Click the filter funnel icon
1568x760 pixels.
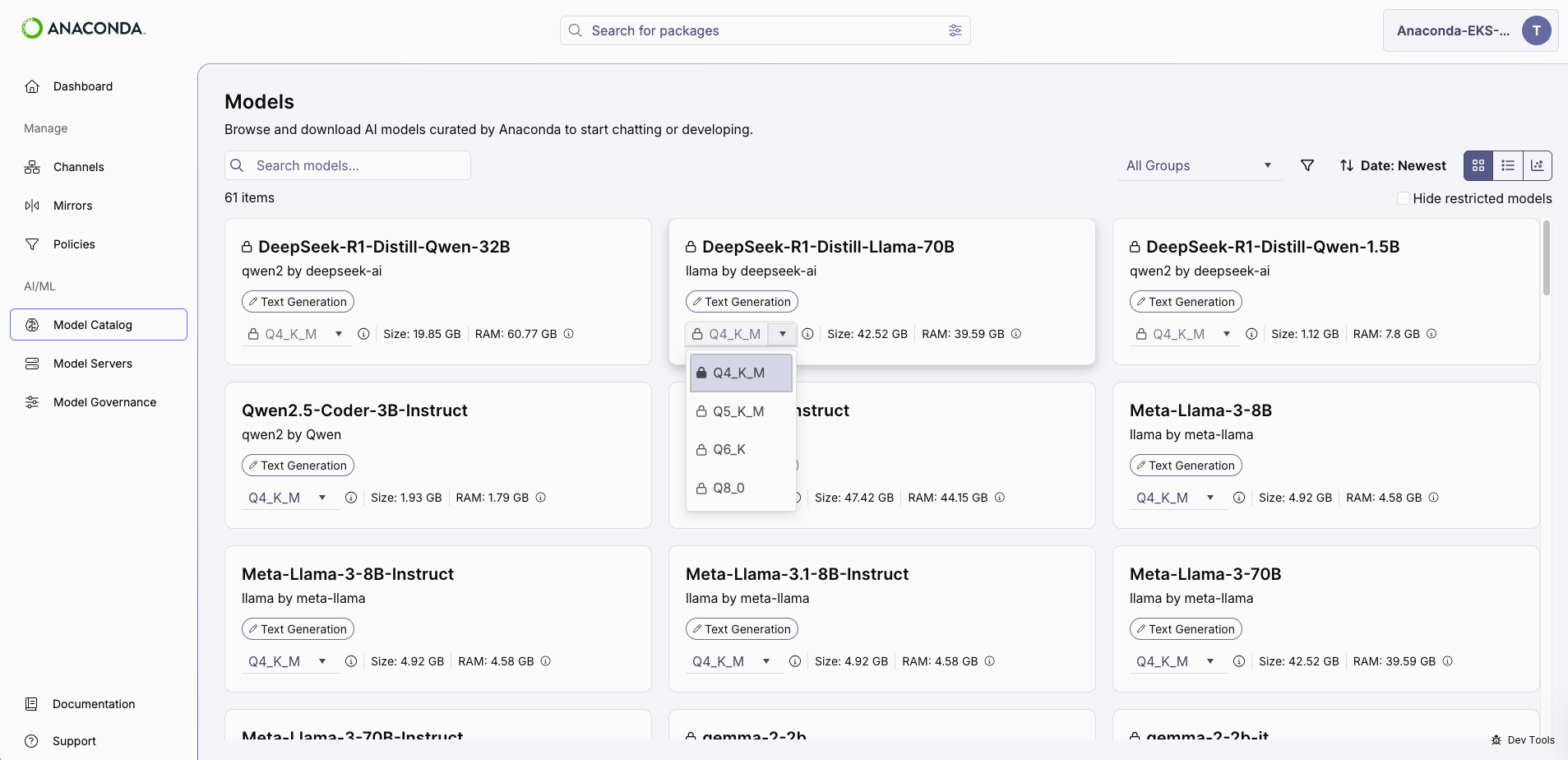(1307, 166)
